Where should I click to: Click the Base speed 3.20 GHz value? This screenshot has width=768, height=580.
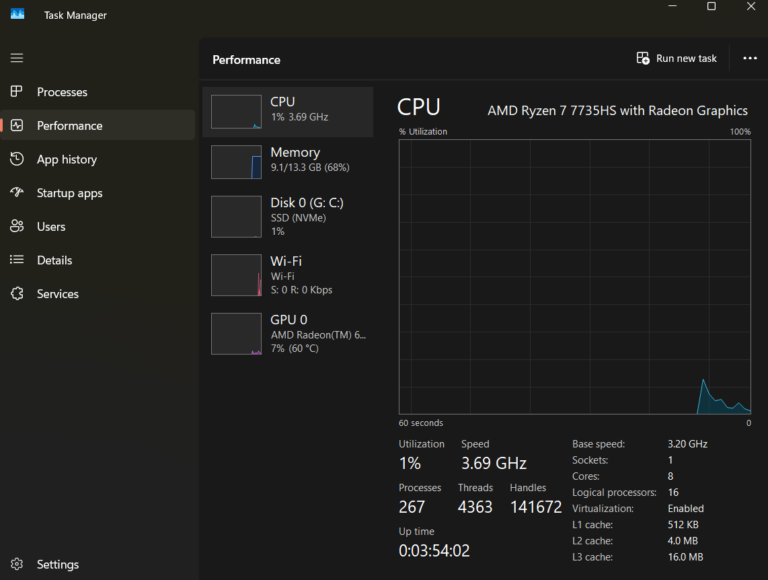point(687,444)
